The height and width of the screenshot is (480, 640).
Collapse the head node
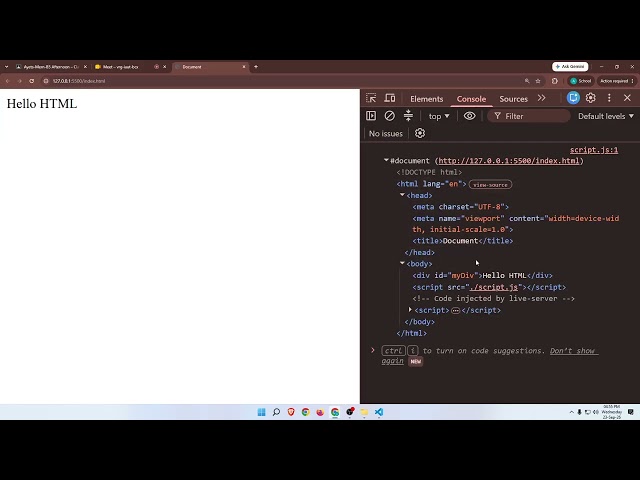click(402, 195)
